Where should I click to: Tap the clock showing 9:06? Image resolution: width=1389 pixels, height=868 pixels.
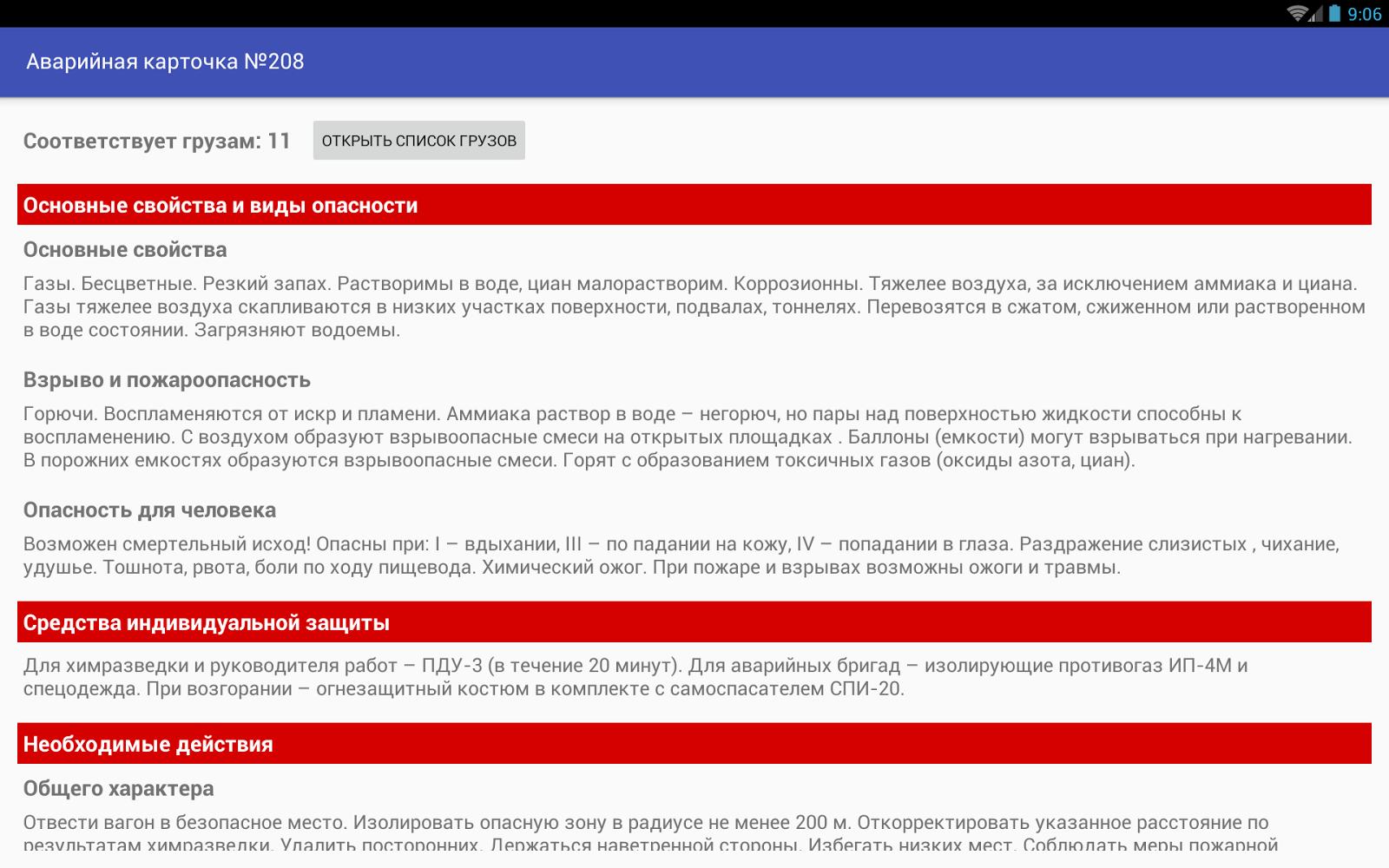(x=1366, y=13)
